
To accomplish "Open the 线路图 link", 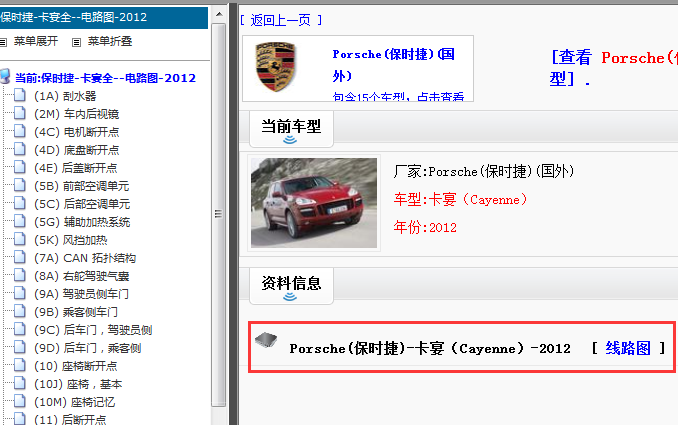I will [628, 348].
